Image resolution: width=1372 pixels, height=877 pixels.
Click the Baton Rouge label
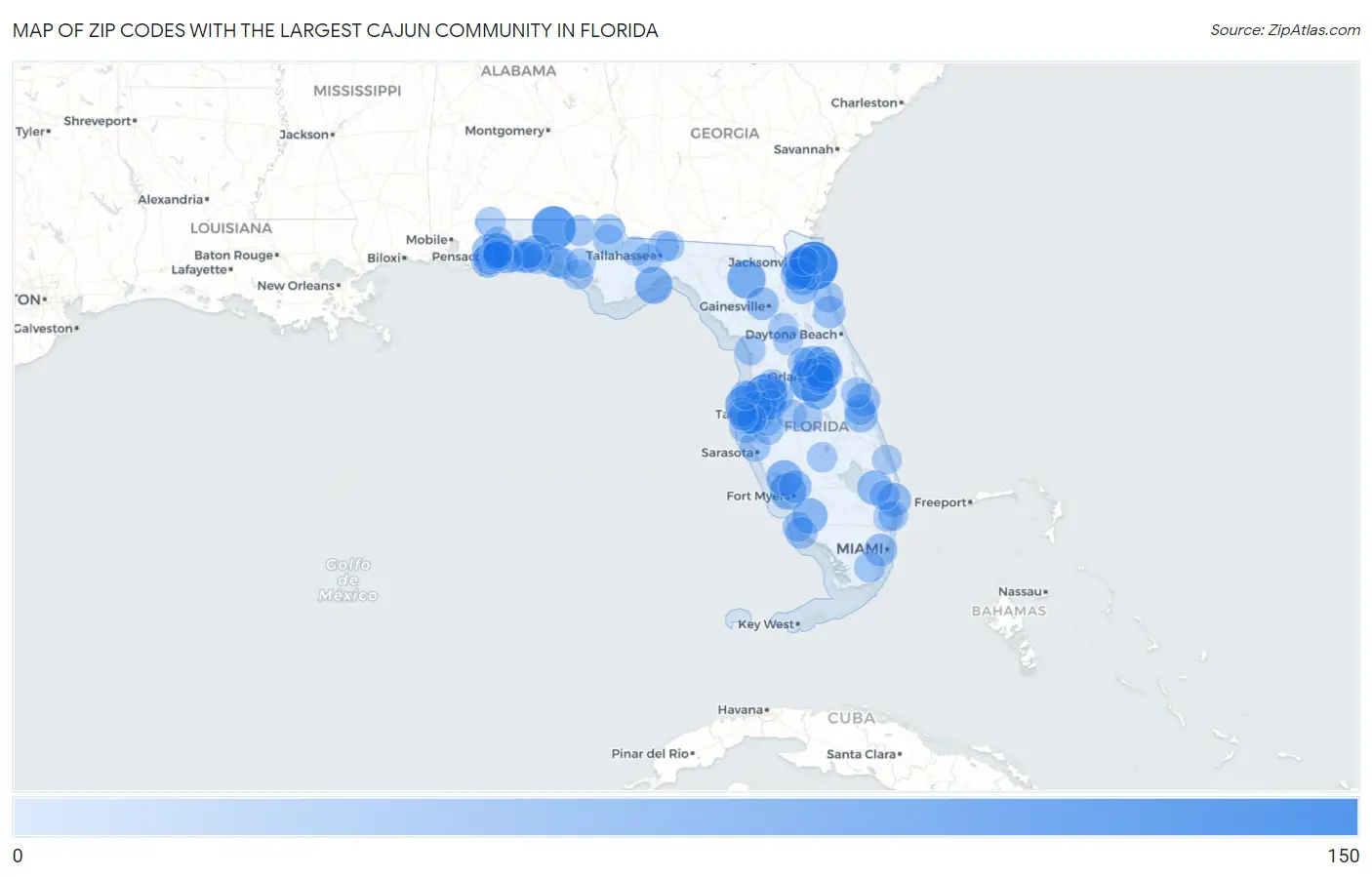233,256
